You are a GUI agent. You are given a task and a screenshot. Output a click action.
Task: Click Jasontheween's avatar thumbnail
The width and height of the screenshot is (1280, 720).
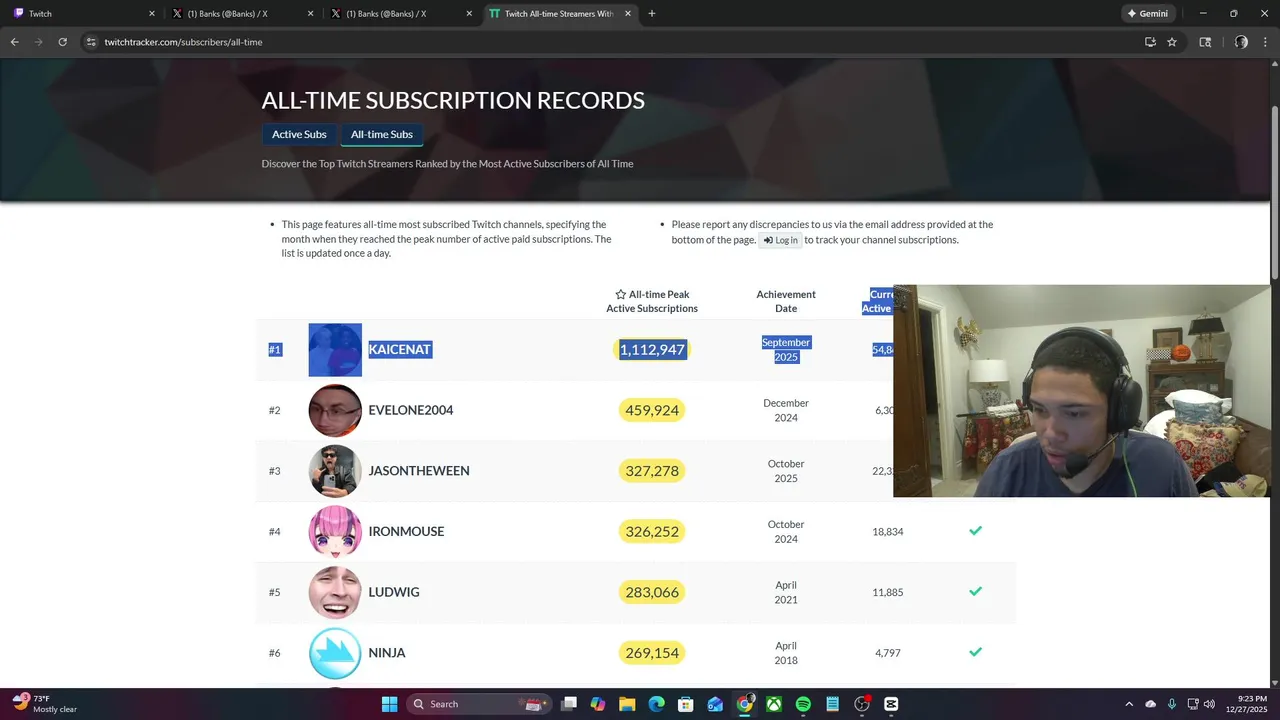(x=335, y=471)
